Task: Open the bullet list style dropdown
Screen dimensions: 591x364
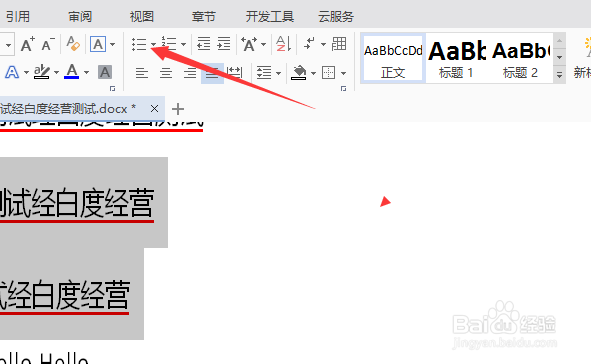Action: (x=153, y=44)
